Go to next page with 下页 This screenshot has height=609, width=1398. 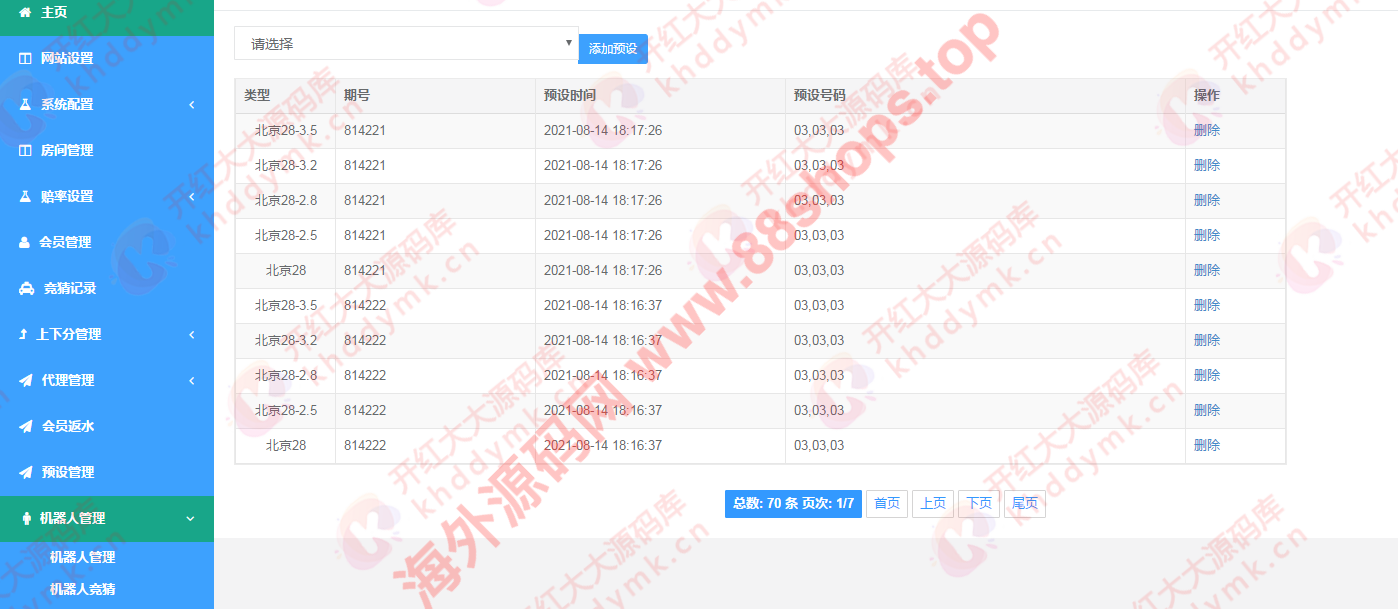click(x=978, y=504)
